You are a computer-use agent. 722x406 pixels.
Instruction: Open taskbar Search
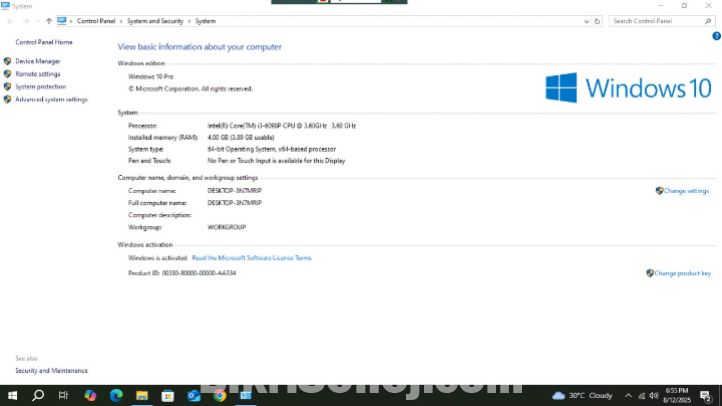coord(38,395)
